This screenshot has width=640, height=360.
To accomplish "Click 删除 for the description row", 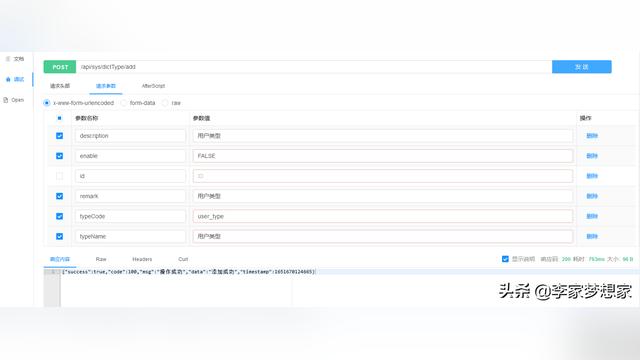I will point(592,136).
